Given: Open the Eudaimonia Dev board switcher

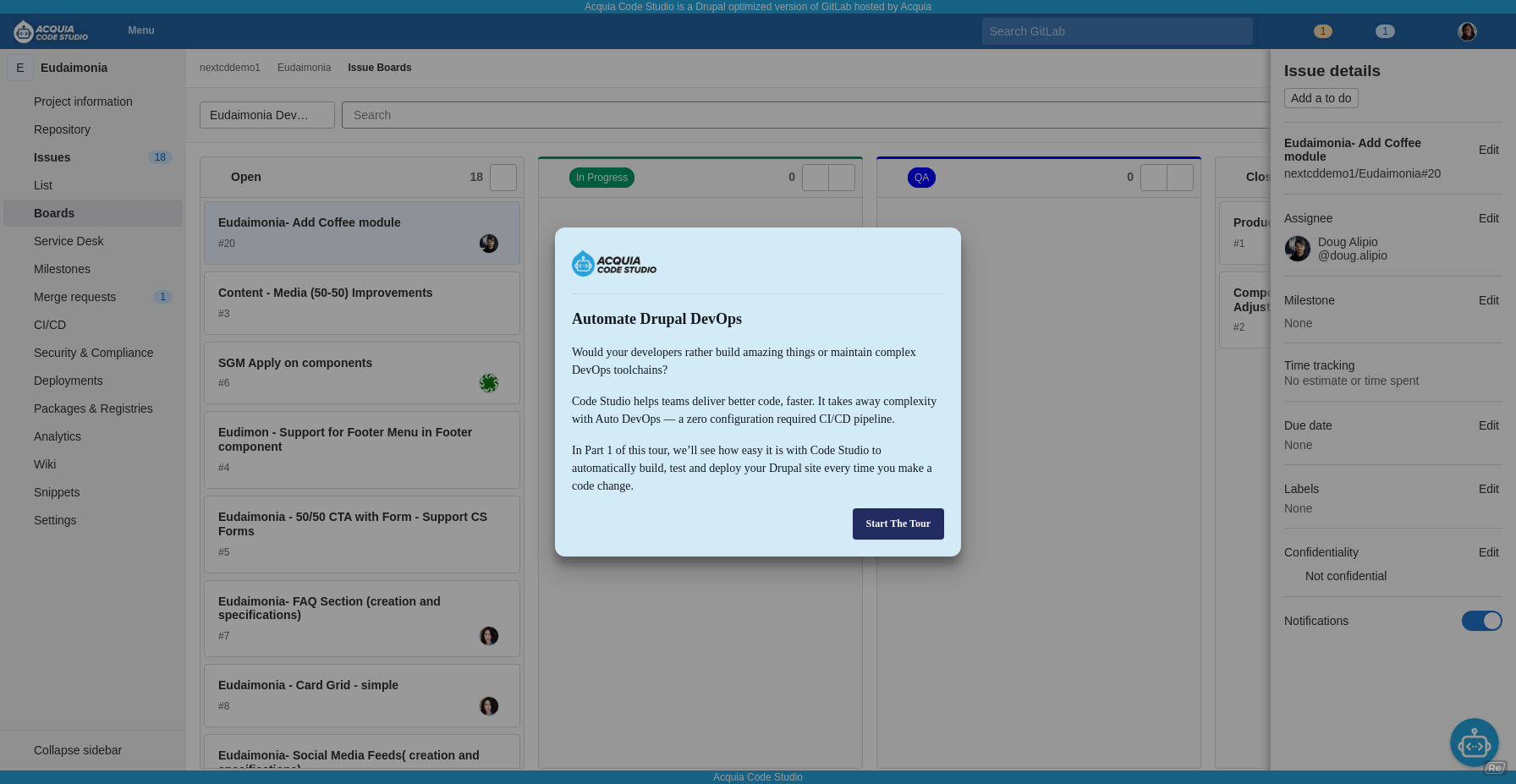Looking at the screenshot, I should tap(267, 115).
